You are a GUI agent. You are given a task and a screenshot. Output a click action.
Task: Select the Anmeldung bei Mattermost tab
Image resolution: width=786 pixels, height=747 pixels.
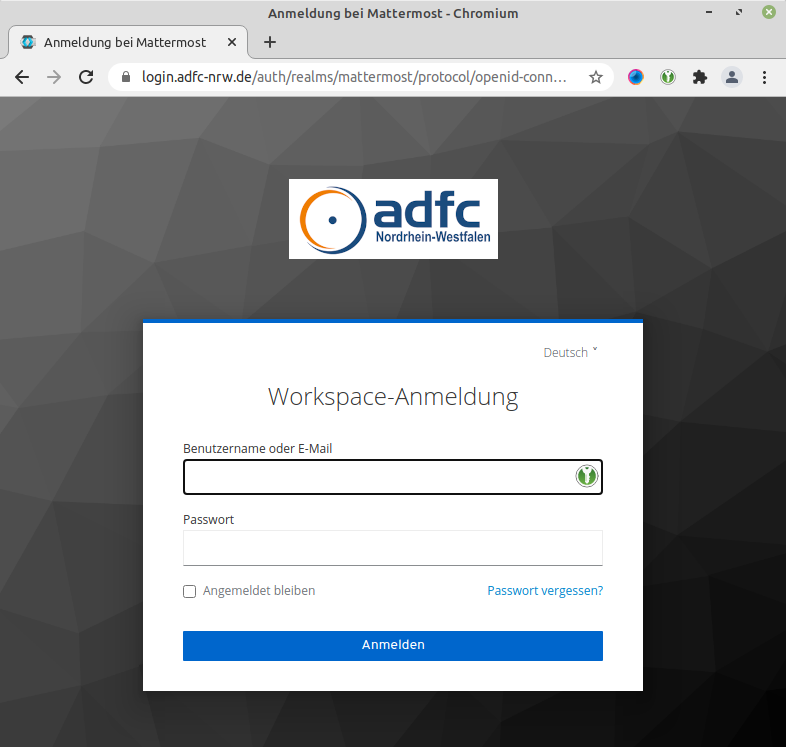(x=128, y=42)
